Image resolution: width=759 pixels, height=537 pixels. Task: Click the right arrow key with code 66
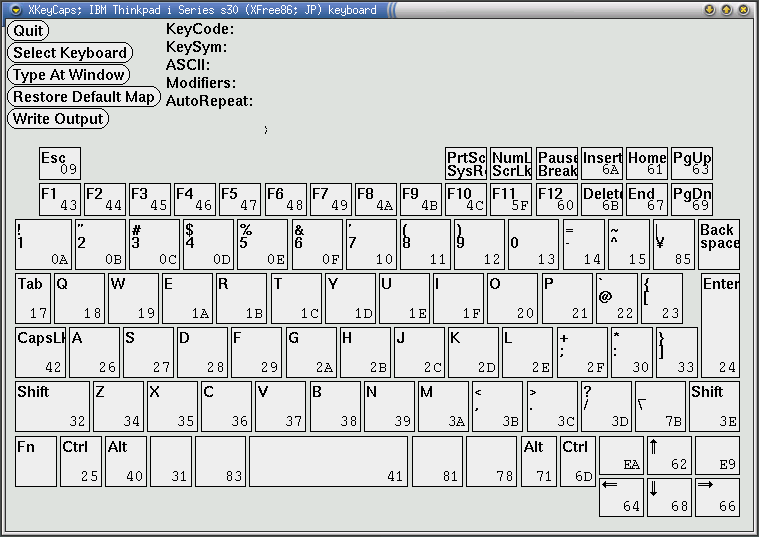[x=717, y=497]
